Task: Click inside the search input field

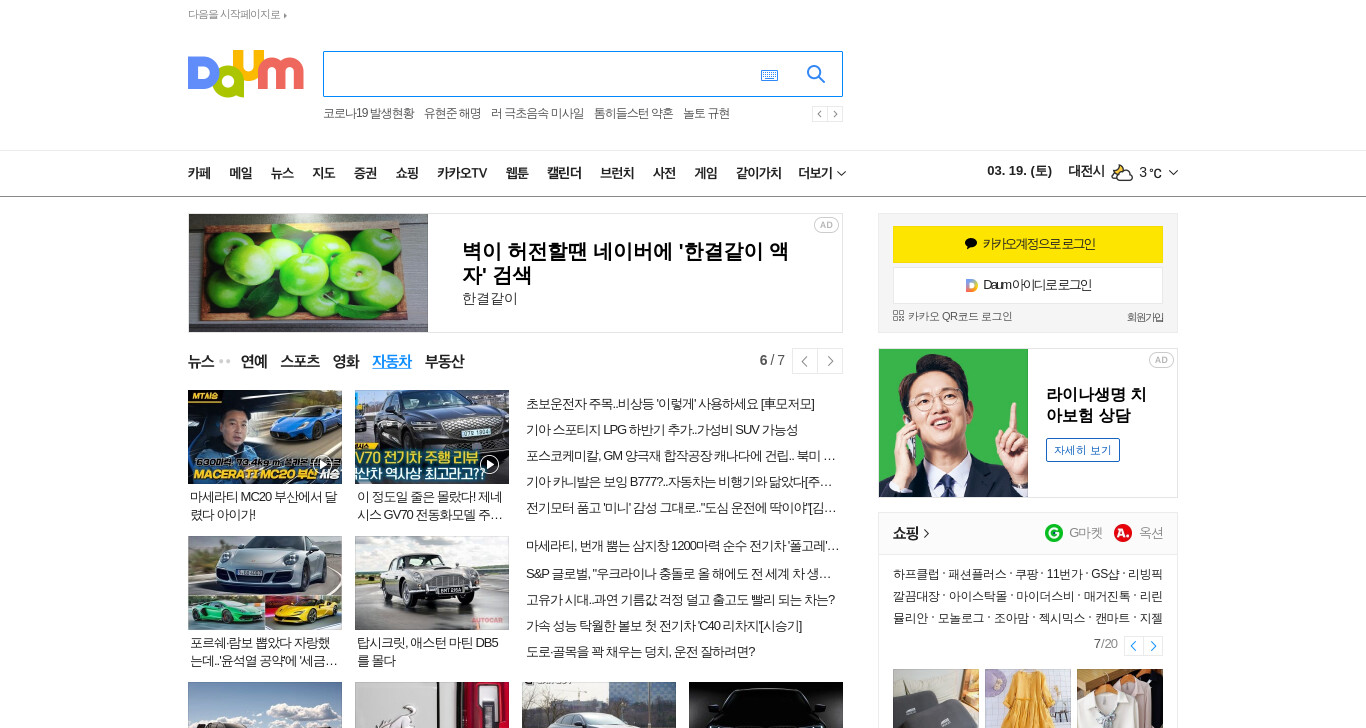Action: coord(540,74)
